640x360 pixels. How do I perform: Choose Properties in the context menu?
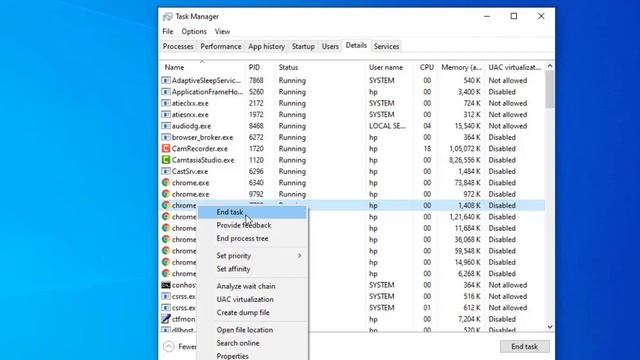[x=252, y=356]
